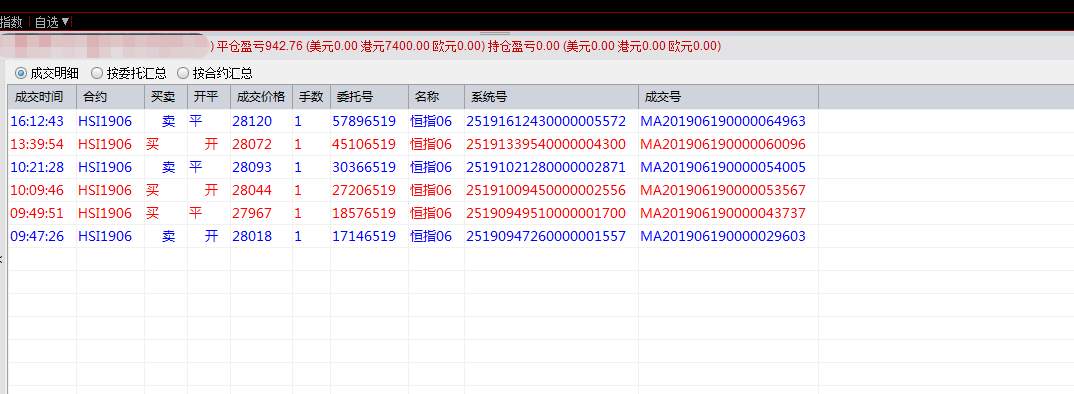Viewport: 1074px width, 394px height.
Task: Click the 合约 column header
Action: (110, 97)
